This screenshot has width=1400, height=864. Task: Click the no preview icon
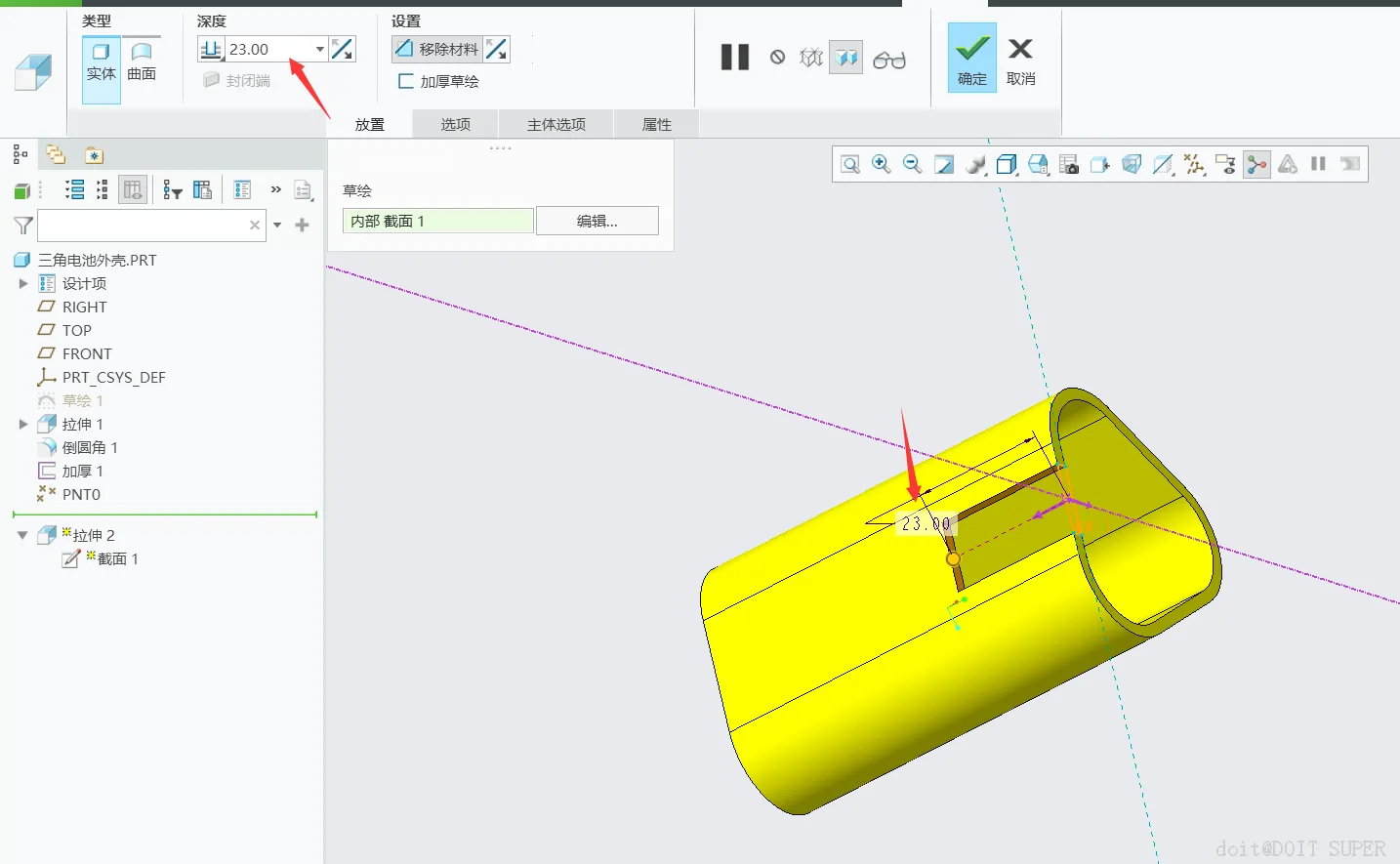pos(777,58)
